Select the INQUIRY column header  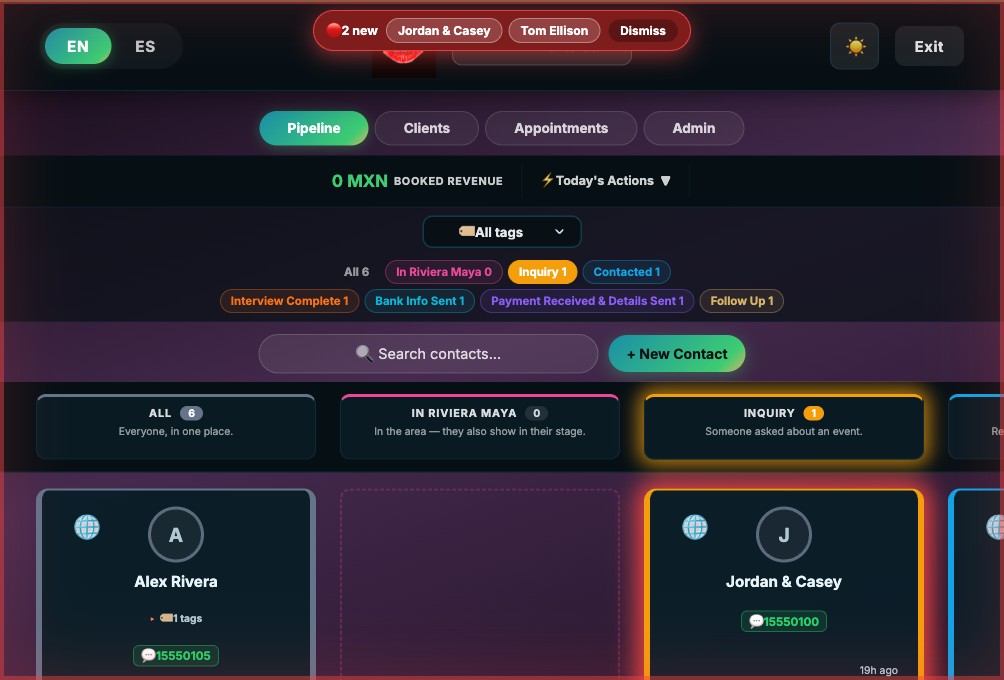784,427
